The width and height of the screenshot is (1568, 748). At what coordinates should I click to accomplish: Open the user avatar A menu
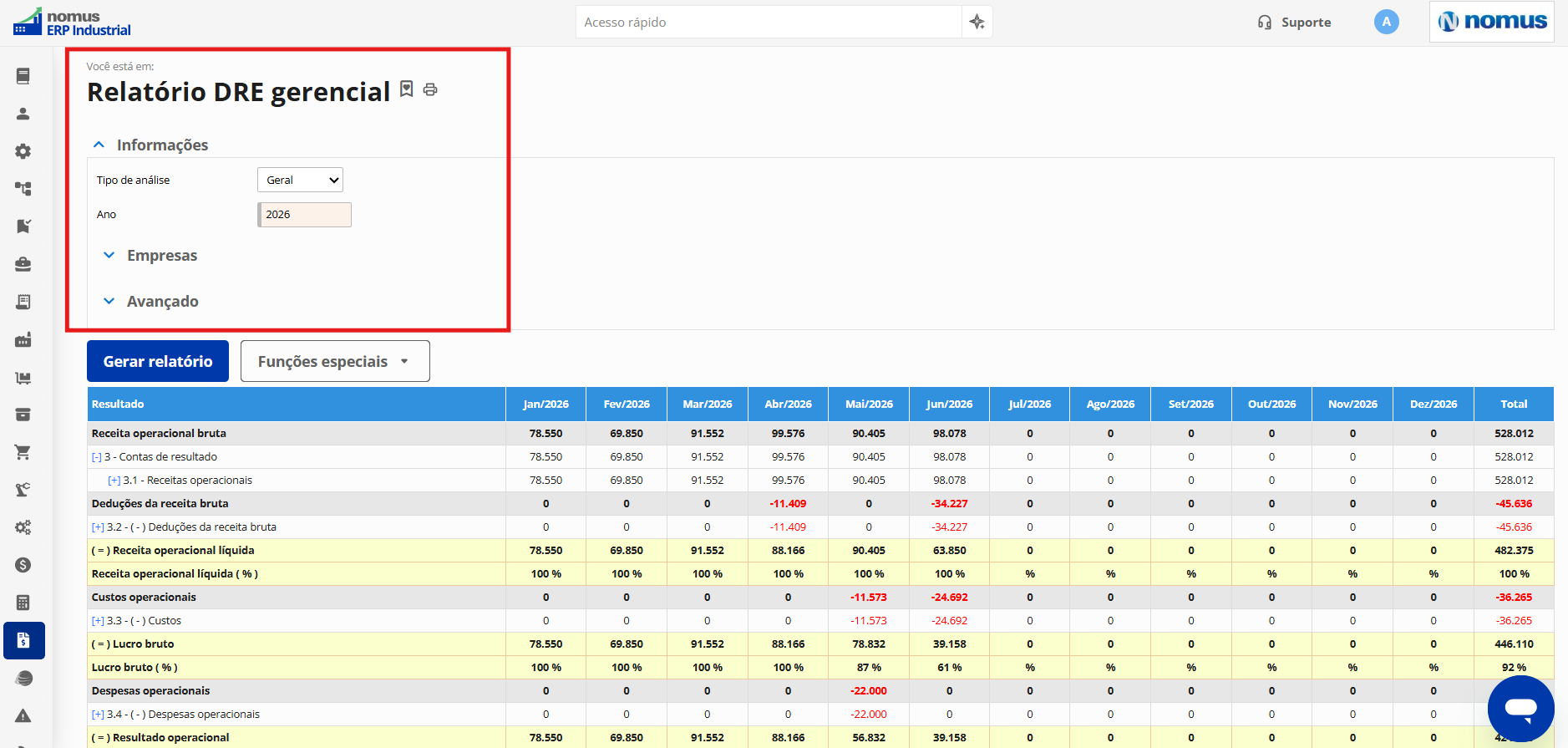click(x=1386, y=22)
